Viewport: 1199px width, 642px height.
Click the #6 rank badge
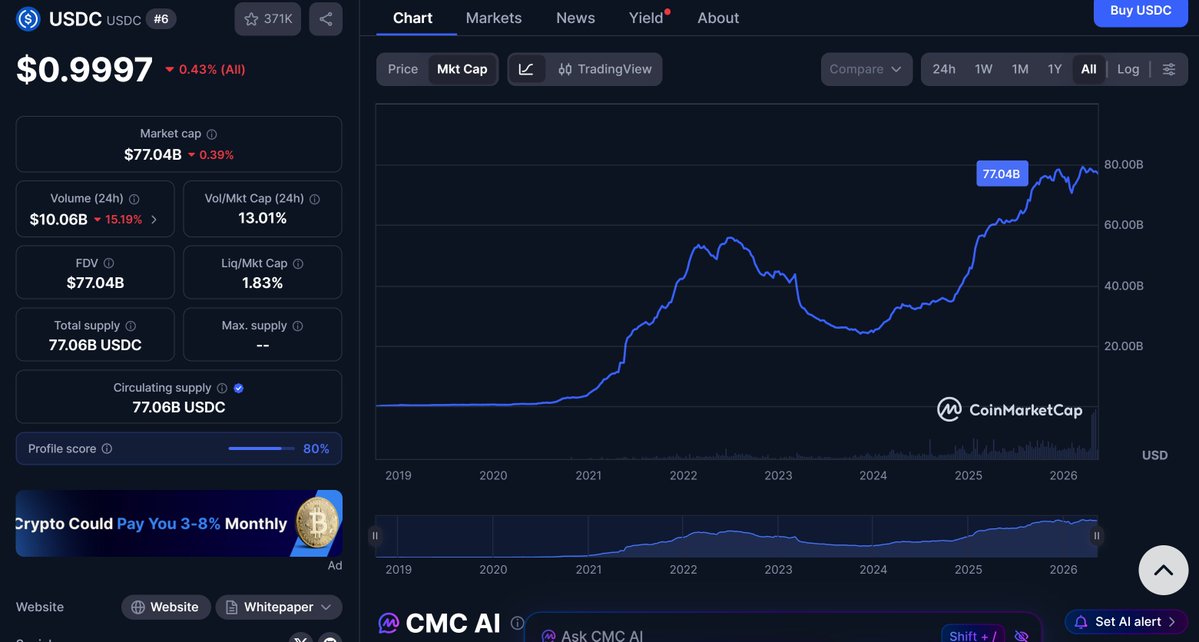point(161,19)
